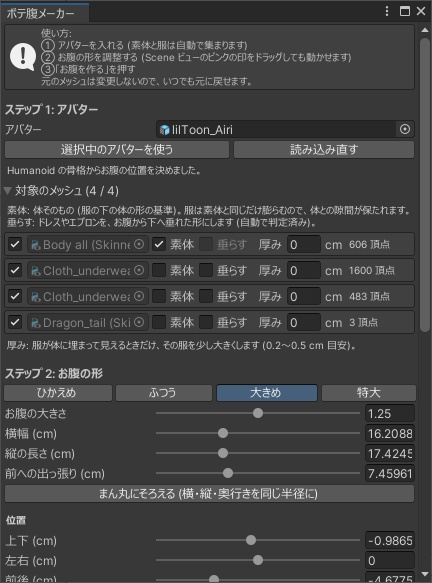Click the prefab cube icon beside lilToon_Airi

pyautogui.click(x=164, y=130)
